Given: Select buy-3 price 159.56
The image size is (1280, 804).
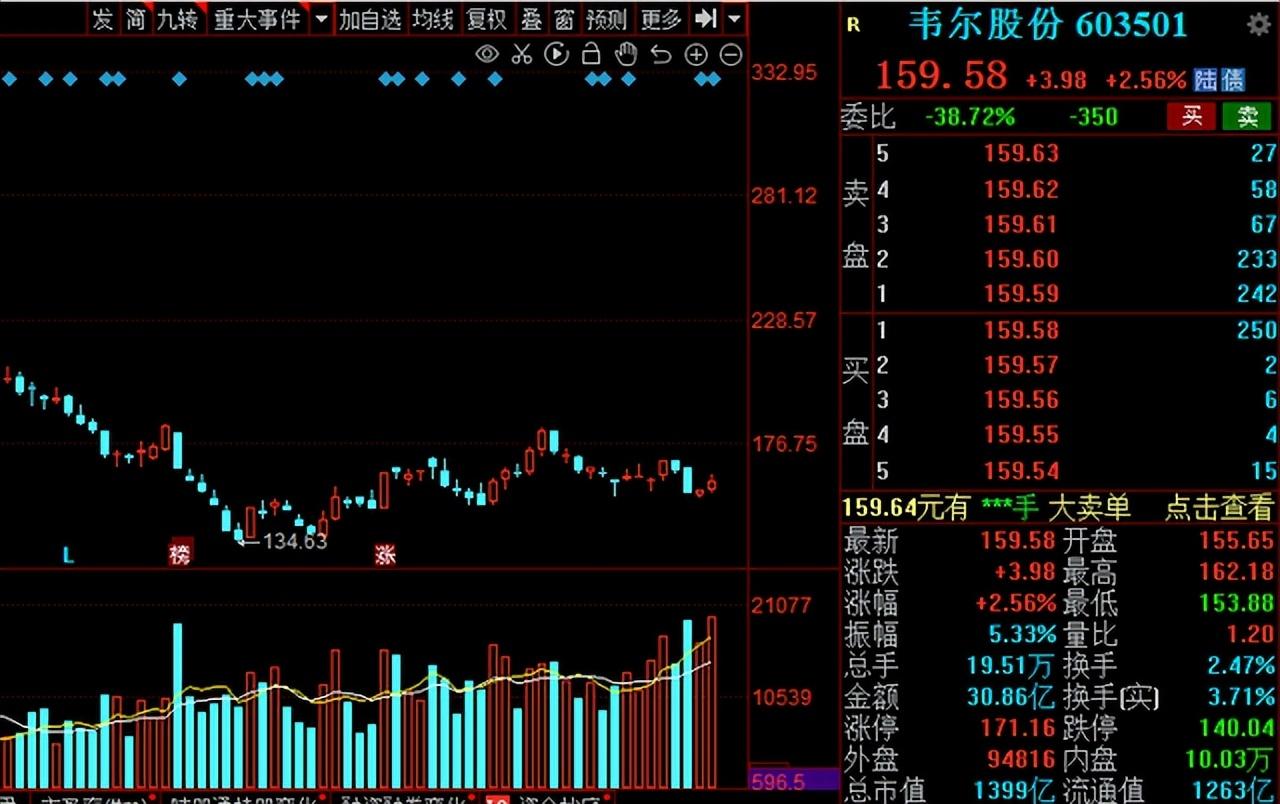Looking at the screenshot, I should click(x=1021, y=400).
